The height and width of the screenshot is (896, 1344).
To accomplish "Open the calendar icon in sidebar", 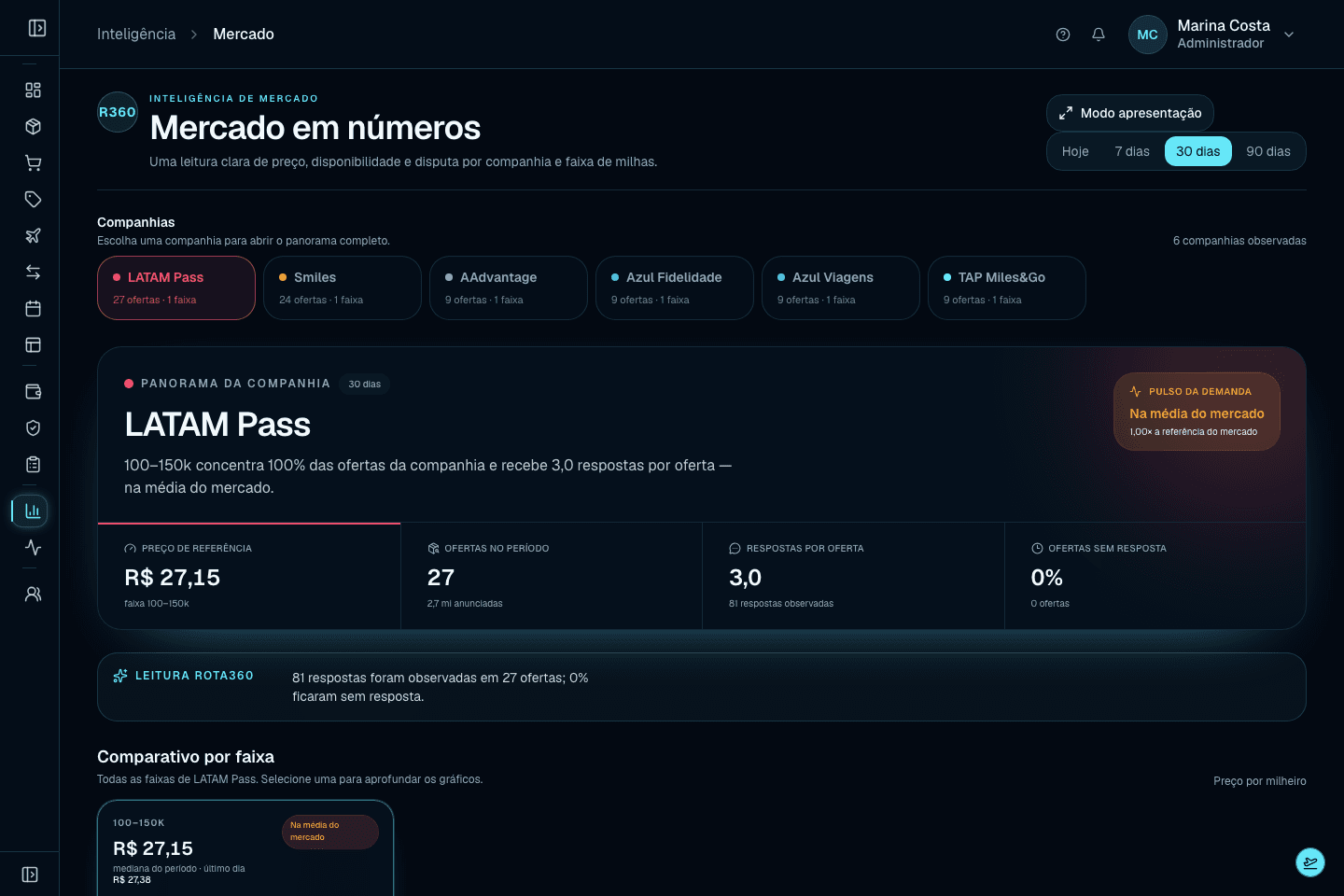I will [33, 309].
